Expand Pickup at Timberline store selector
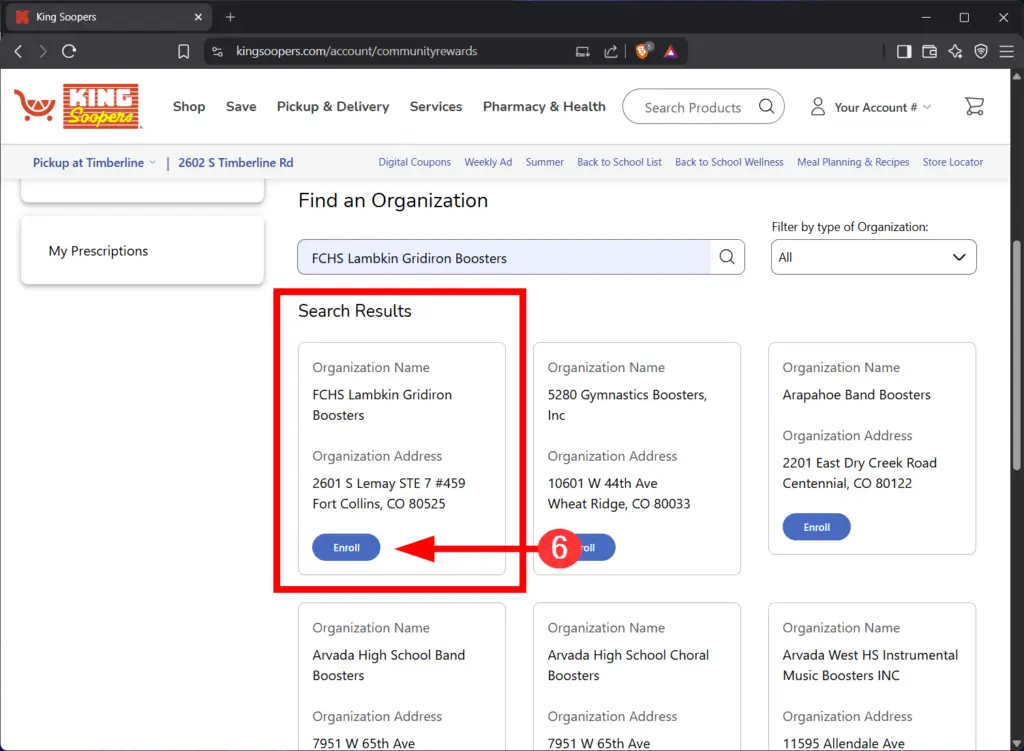Screen dimensions: 1024x751 (x=94, y=163)
